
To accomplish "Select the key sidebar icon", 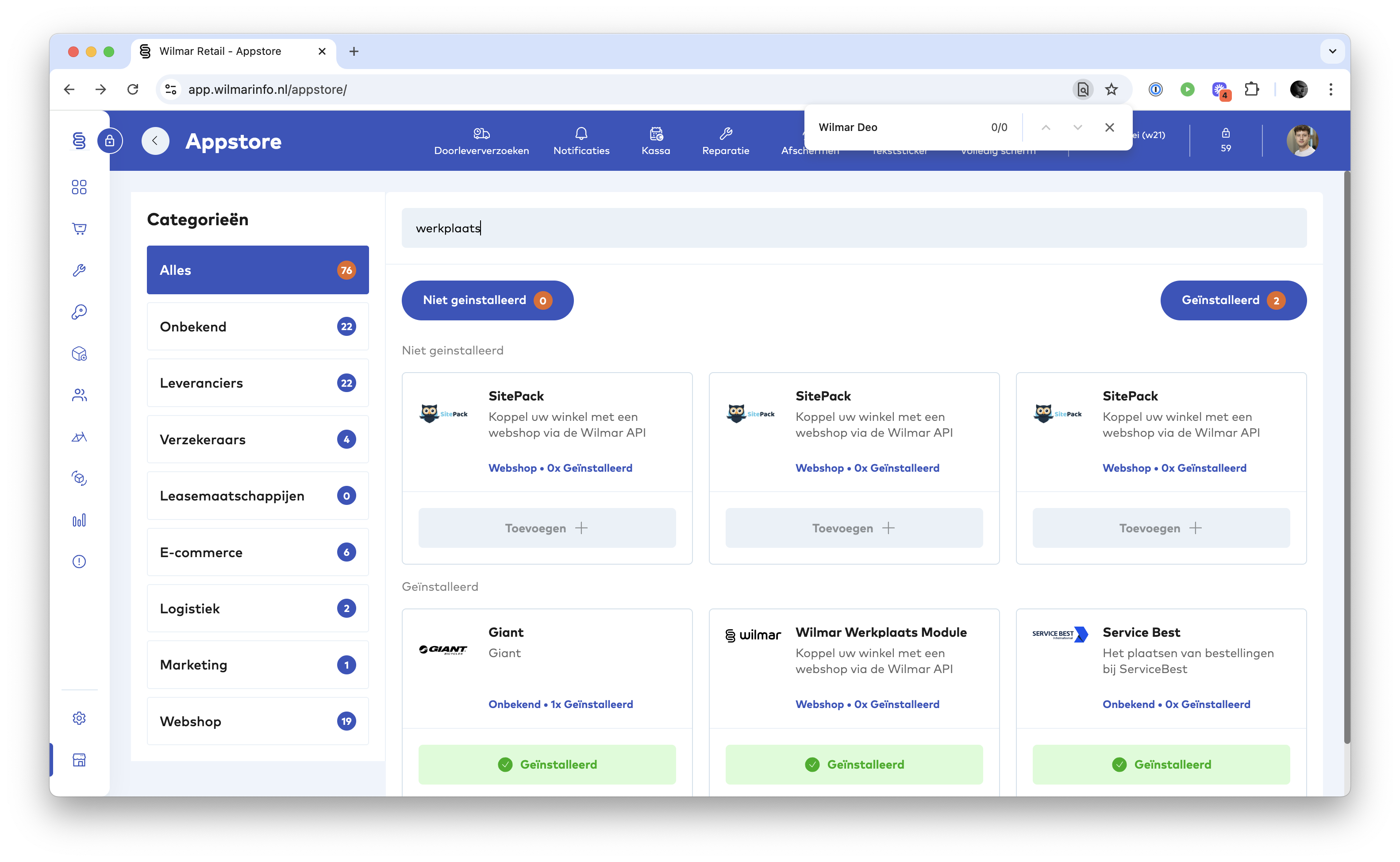I will pyautogui.click(x=79, y=312).
